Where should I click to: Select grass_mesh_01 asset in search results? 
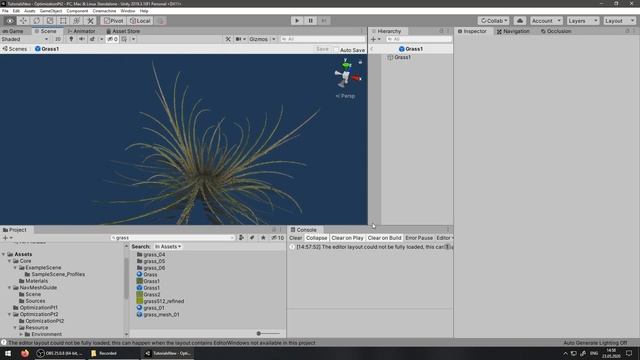point(158,315)
